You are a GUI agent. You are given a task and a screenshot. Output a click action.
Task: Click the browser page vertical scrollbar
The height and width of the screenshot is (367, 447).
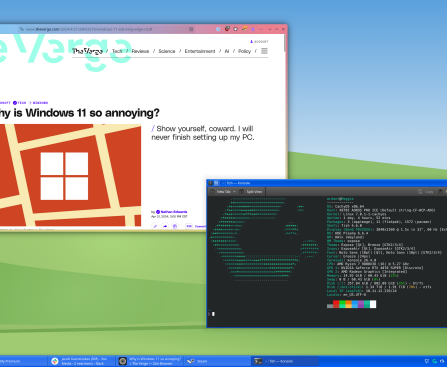coord(285,43)
